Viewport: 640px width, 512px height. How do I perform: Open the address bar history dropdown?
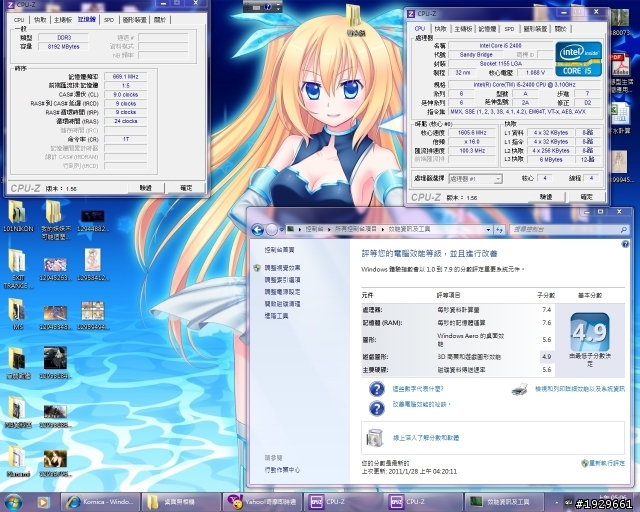(x=488, y=230)
